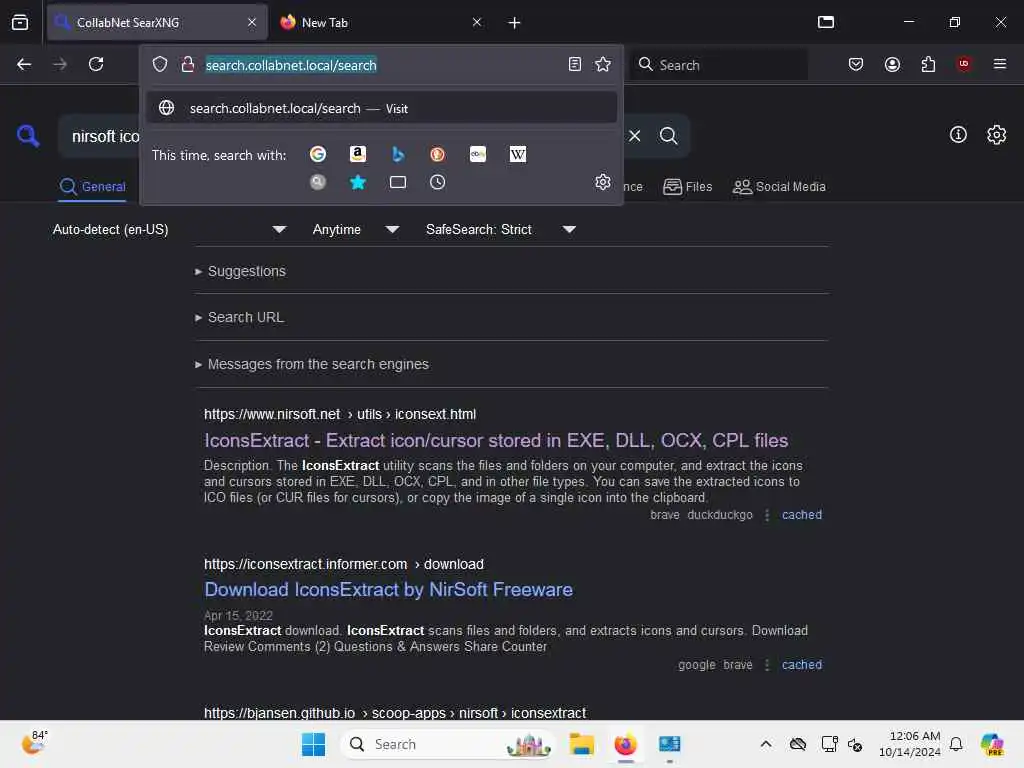The image size is (1024, 768).
Task: Clear the SearXNG query with X
Action: (635, 136)
